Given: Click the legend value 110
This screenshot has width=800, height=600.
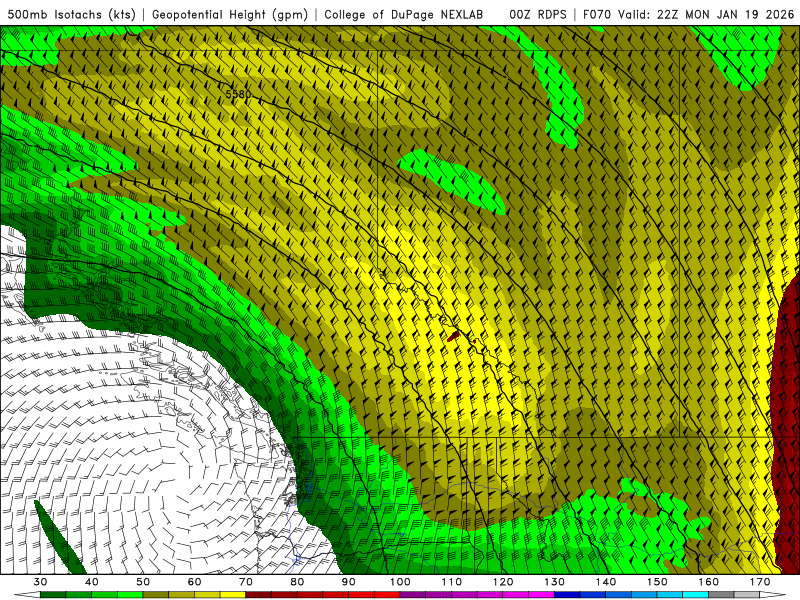Looking at the screenshot, I should point(452,582).
